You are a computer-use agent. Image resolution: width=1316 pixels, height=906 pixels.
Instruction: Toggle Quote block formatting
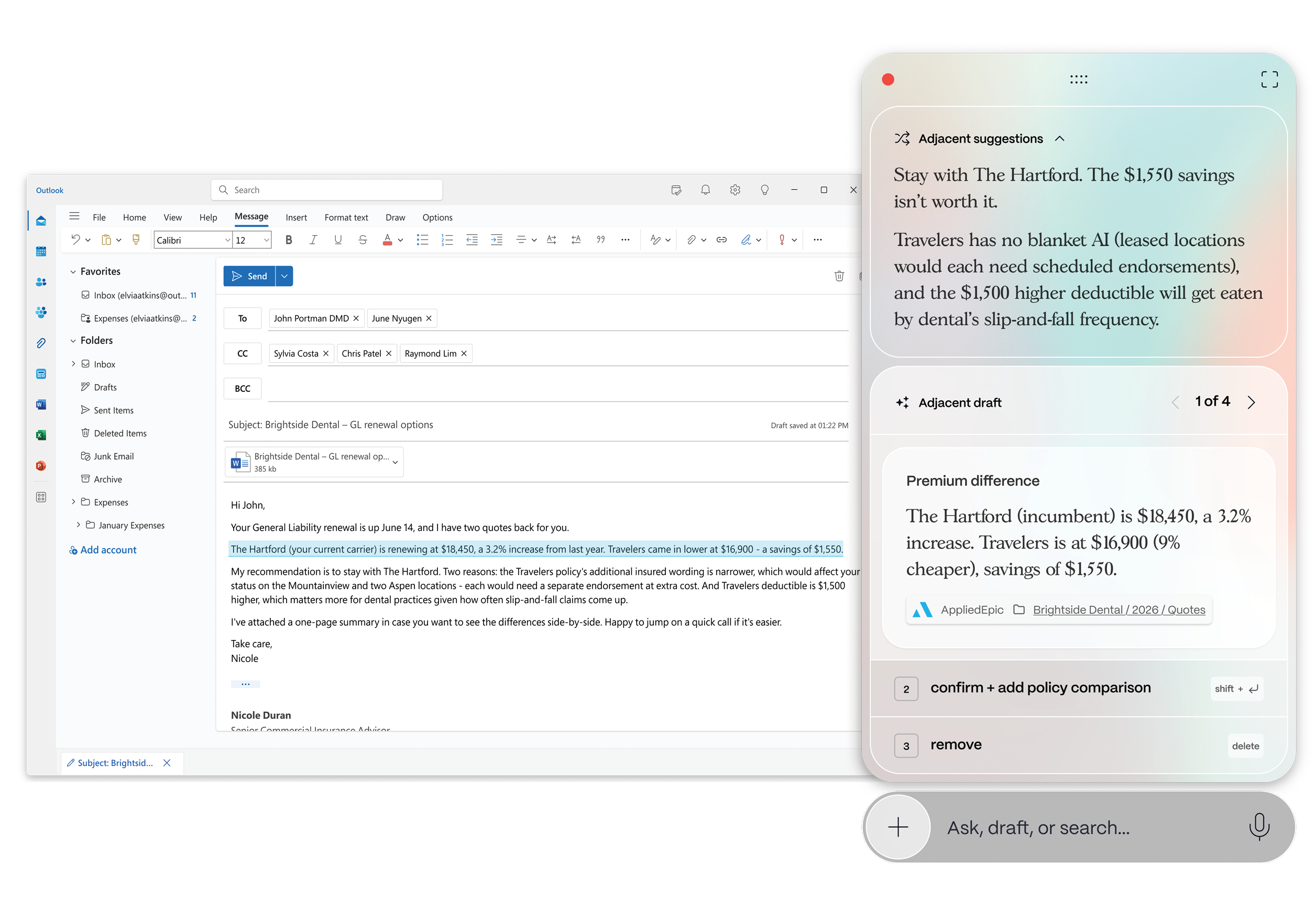[x=600, y=240]
